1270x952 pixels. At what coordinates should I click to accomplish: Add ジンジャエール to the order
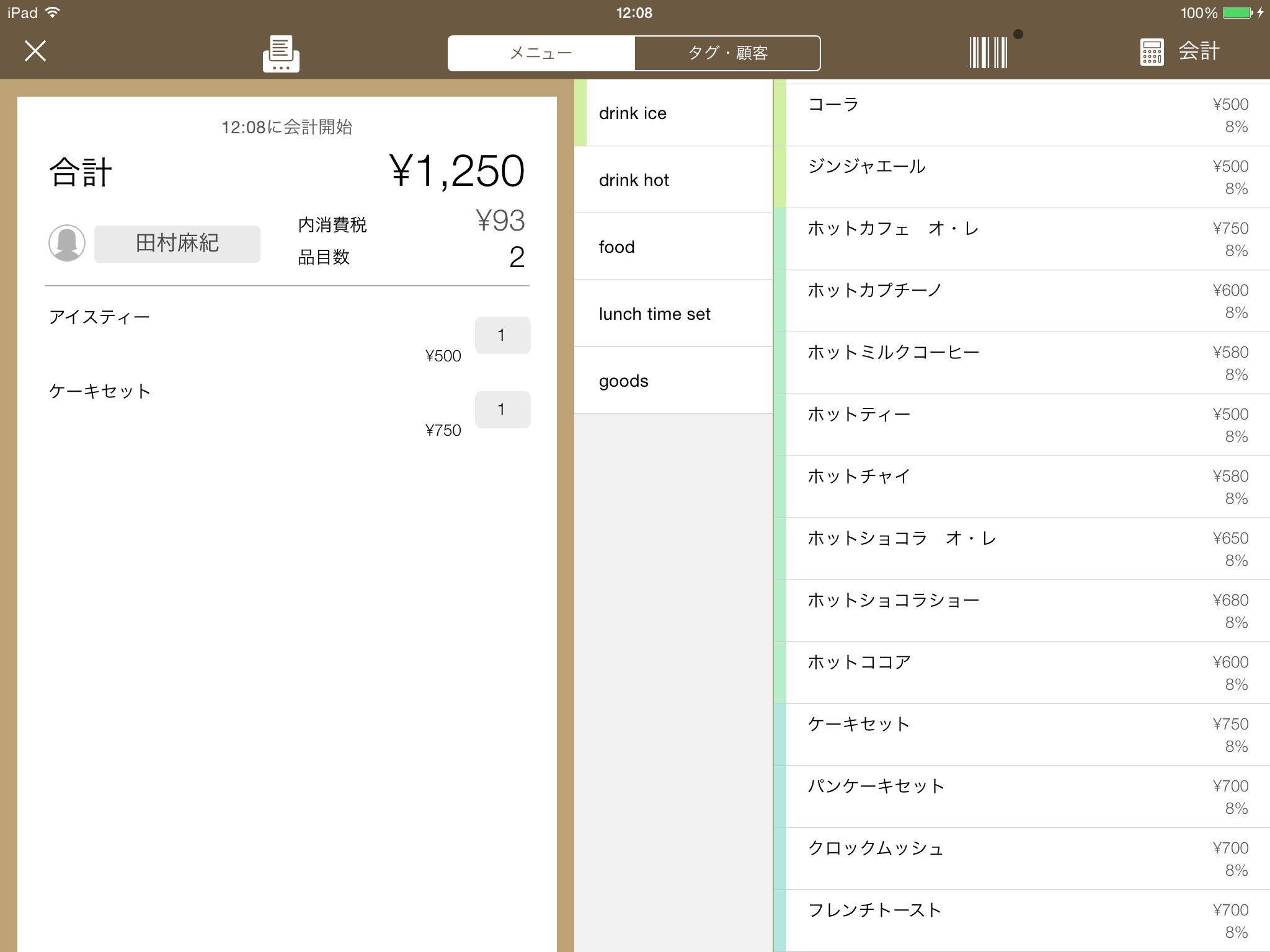[1022, 177]
